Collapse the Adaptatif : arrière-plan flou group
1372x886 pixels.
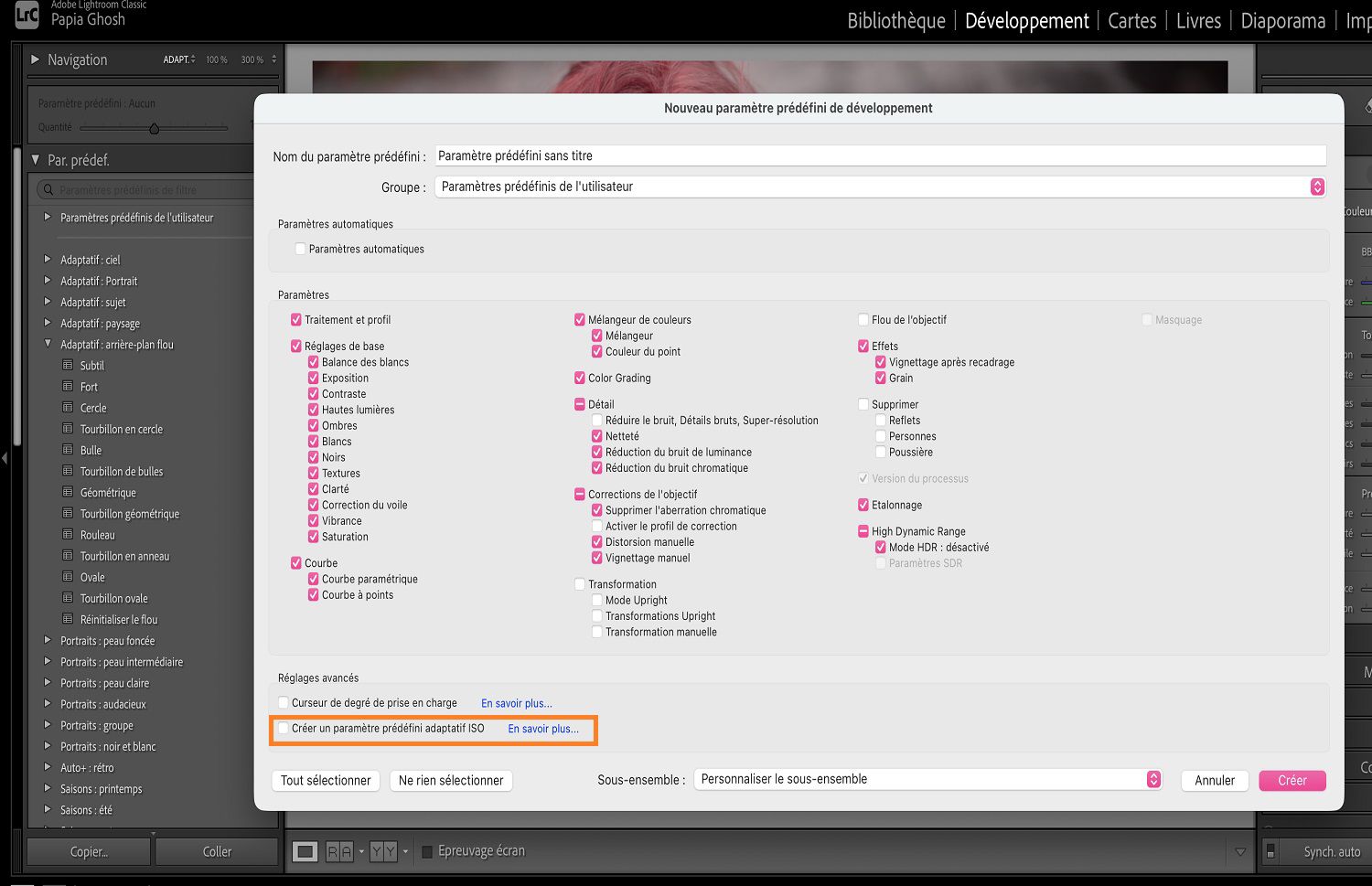click(48, 344)
